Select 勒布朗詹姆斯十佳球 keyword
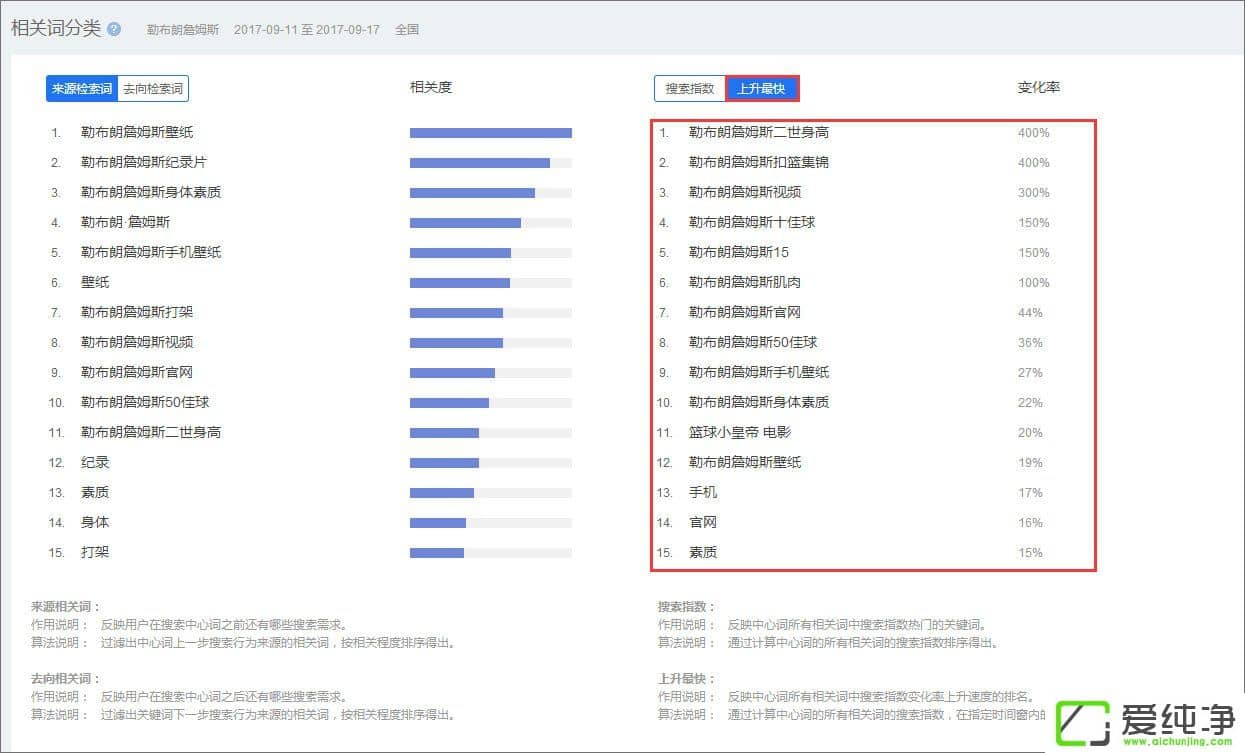This screenshot has width=1245, height=753. coord(751,222)
